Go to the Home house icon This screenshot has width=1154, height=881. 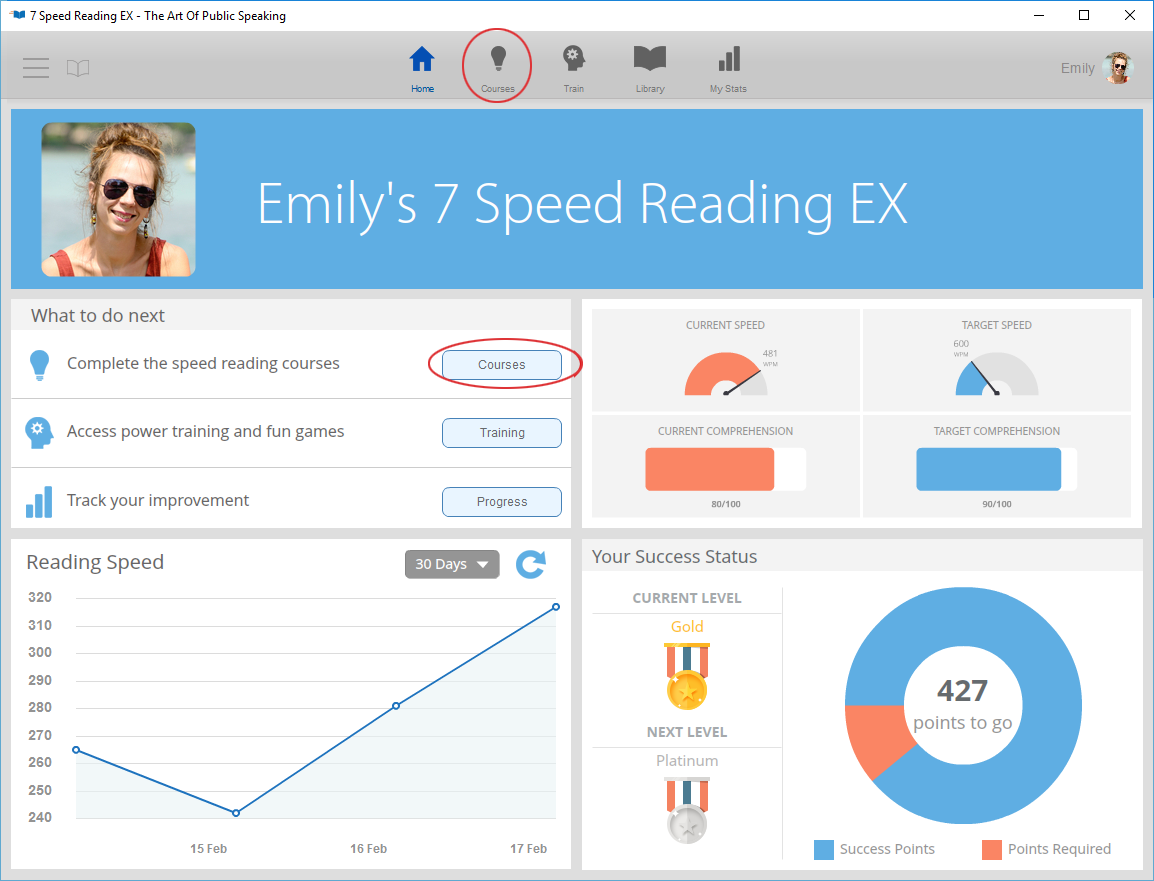422,60
